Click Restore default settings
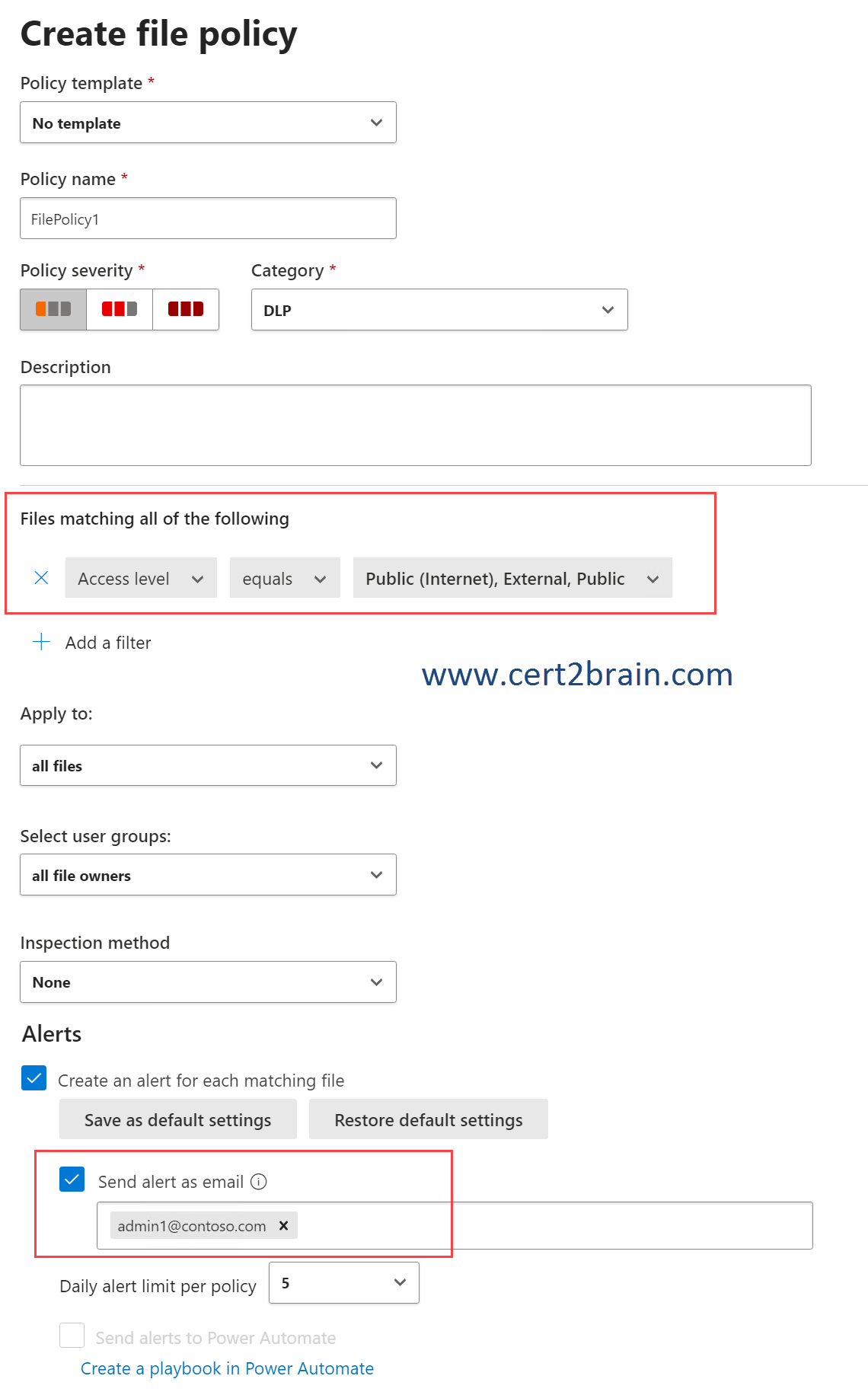Image resolution: width=868 pixels, height=1395 pixels. click(x=428, y=1119)
